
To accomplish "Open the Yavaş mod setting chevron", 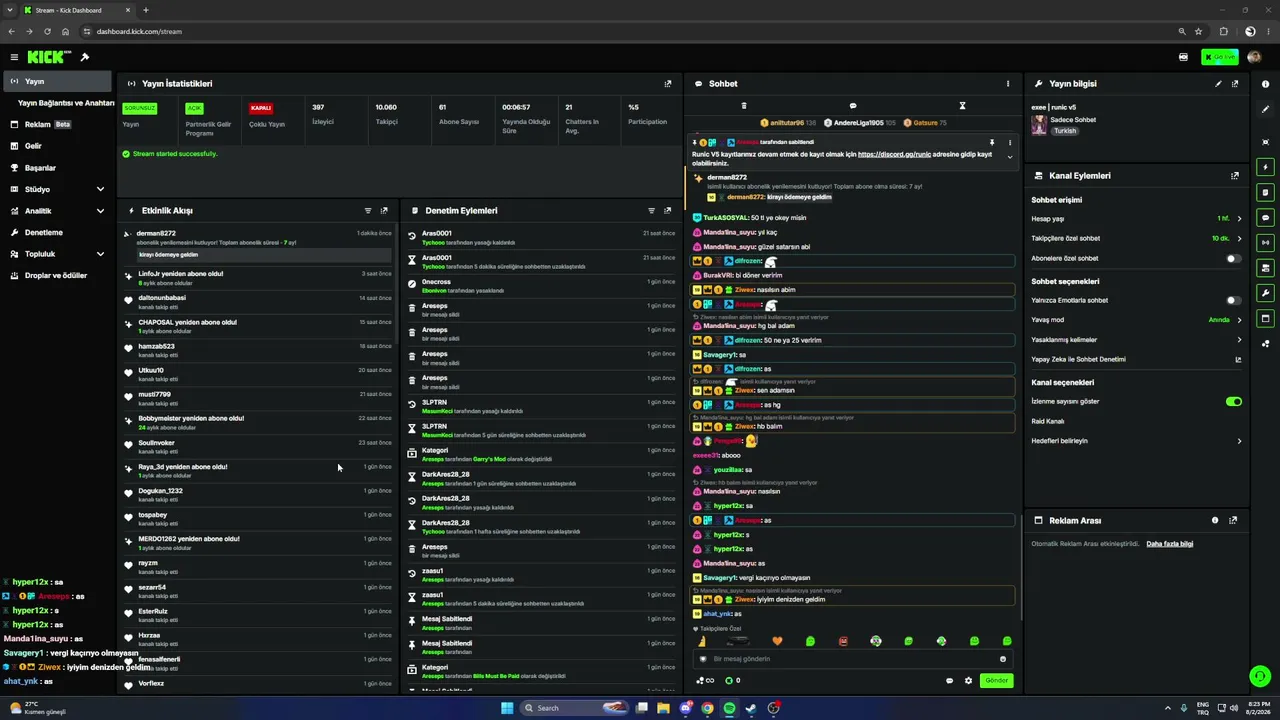I will coord(1239,320).
